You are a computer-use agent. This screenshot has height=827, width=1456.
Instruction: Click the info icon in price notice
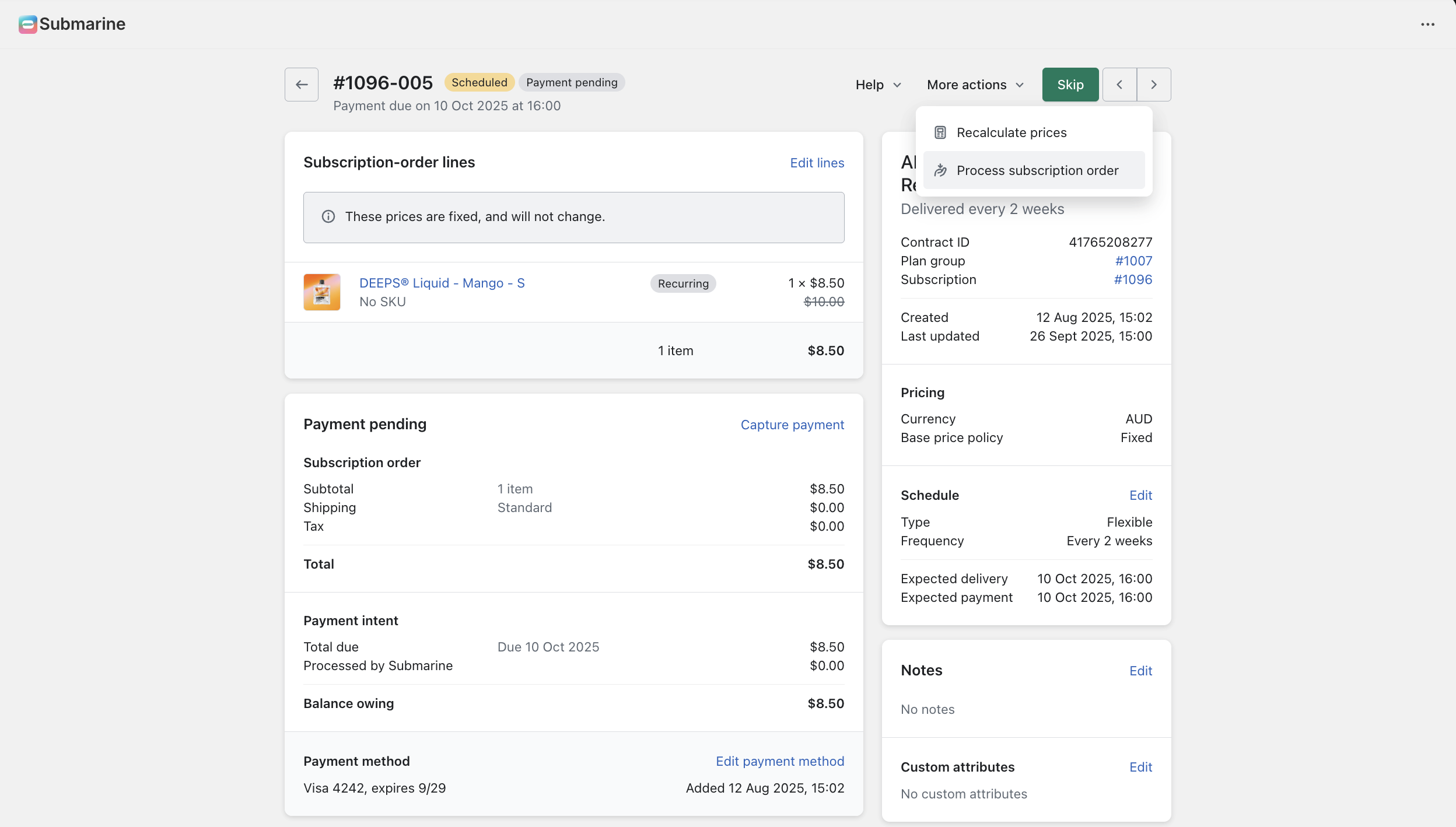click(328, 217)
